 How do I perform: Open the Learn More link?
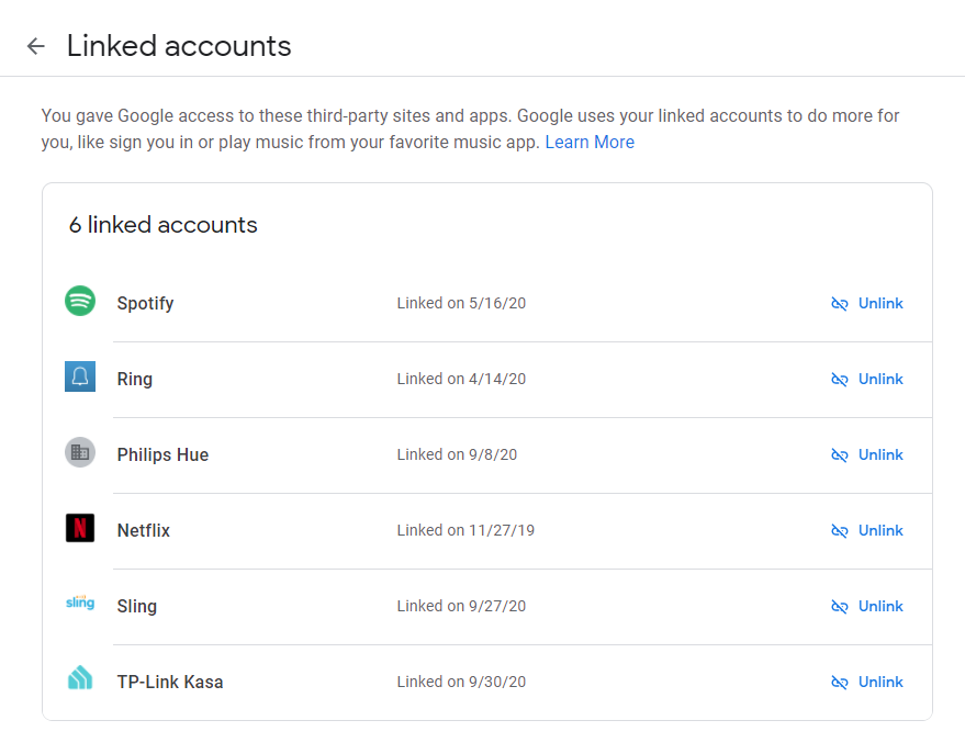pyautogui.click(x=590, y=142)
